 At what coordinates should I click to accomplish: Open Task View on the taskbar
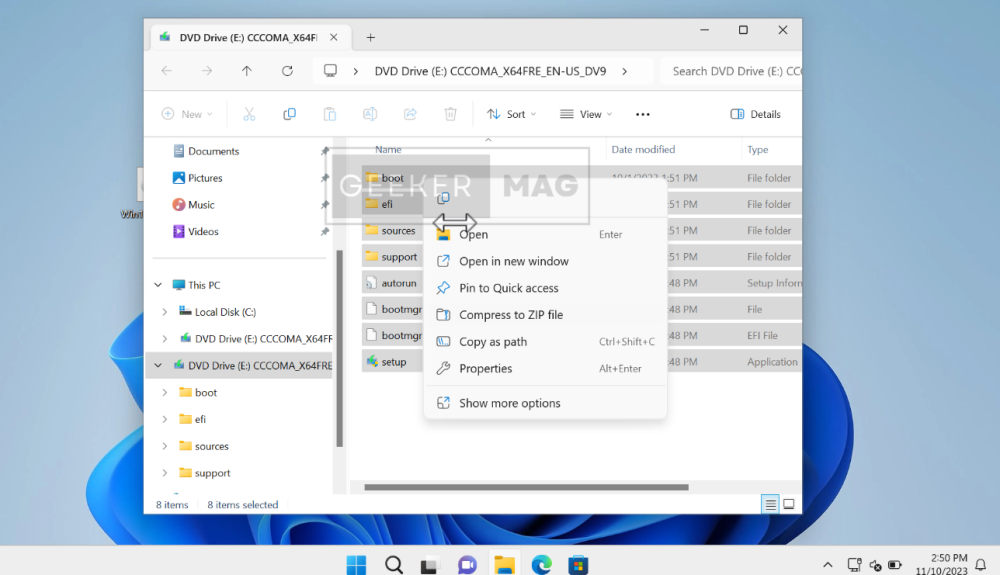[x=430, y=564]
